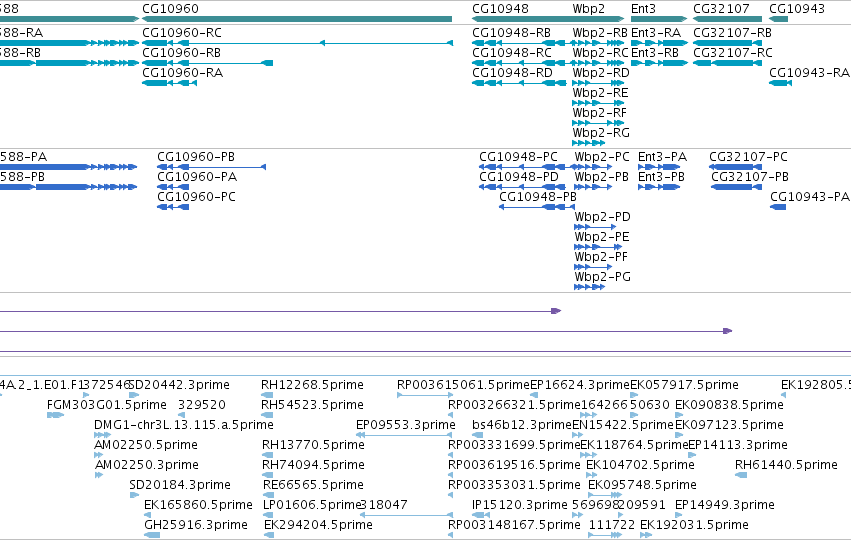Click protein CG10960-PA label
The image size is (851, 540).
197,177
